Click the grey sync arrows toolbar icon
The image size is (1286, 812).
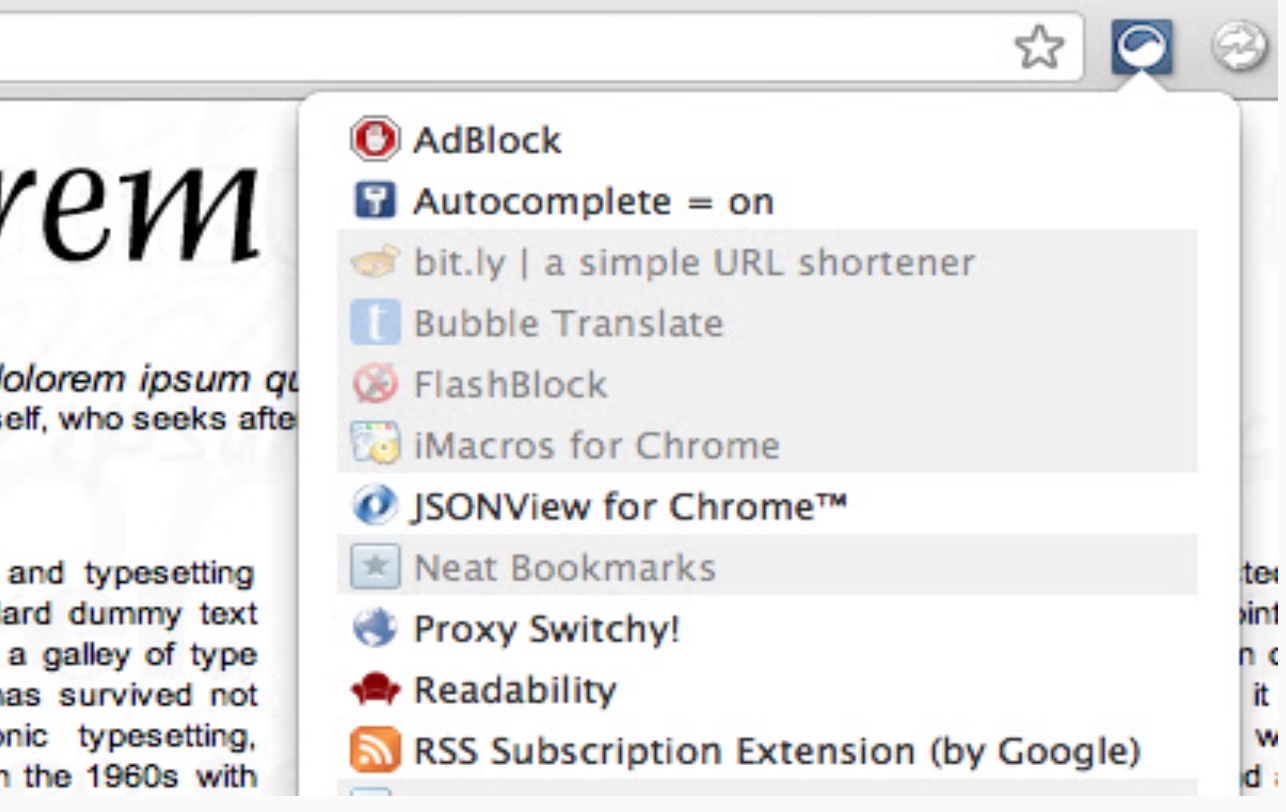[x=1240, y=47]
